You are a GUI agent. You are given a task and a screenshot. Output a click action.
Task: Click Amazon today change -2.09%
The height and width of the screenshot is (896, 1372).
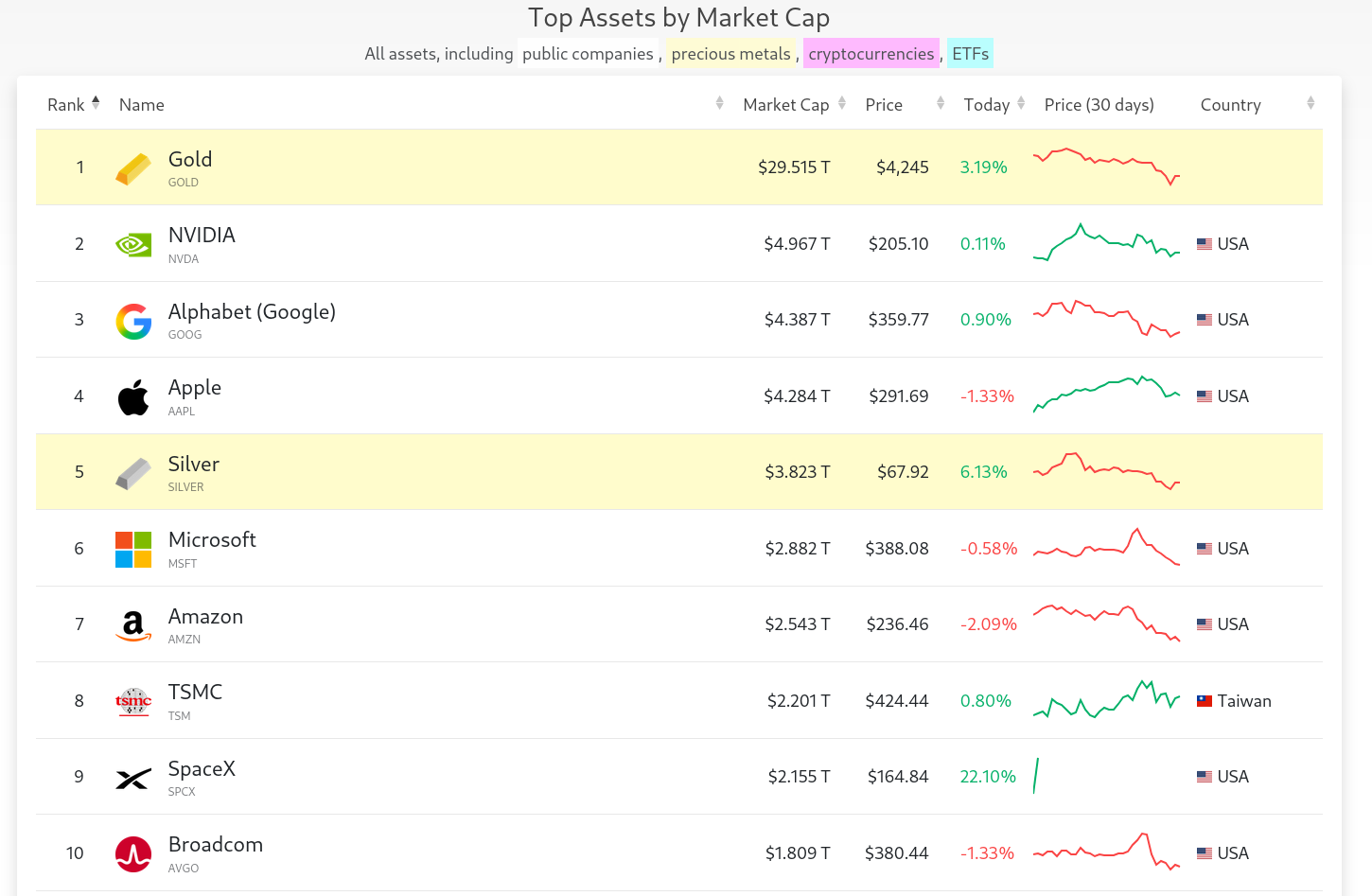point(989,624)
